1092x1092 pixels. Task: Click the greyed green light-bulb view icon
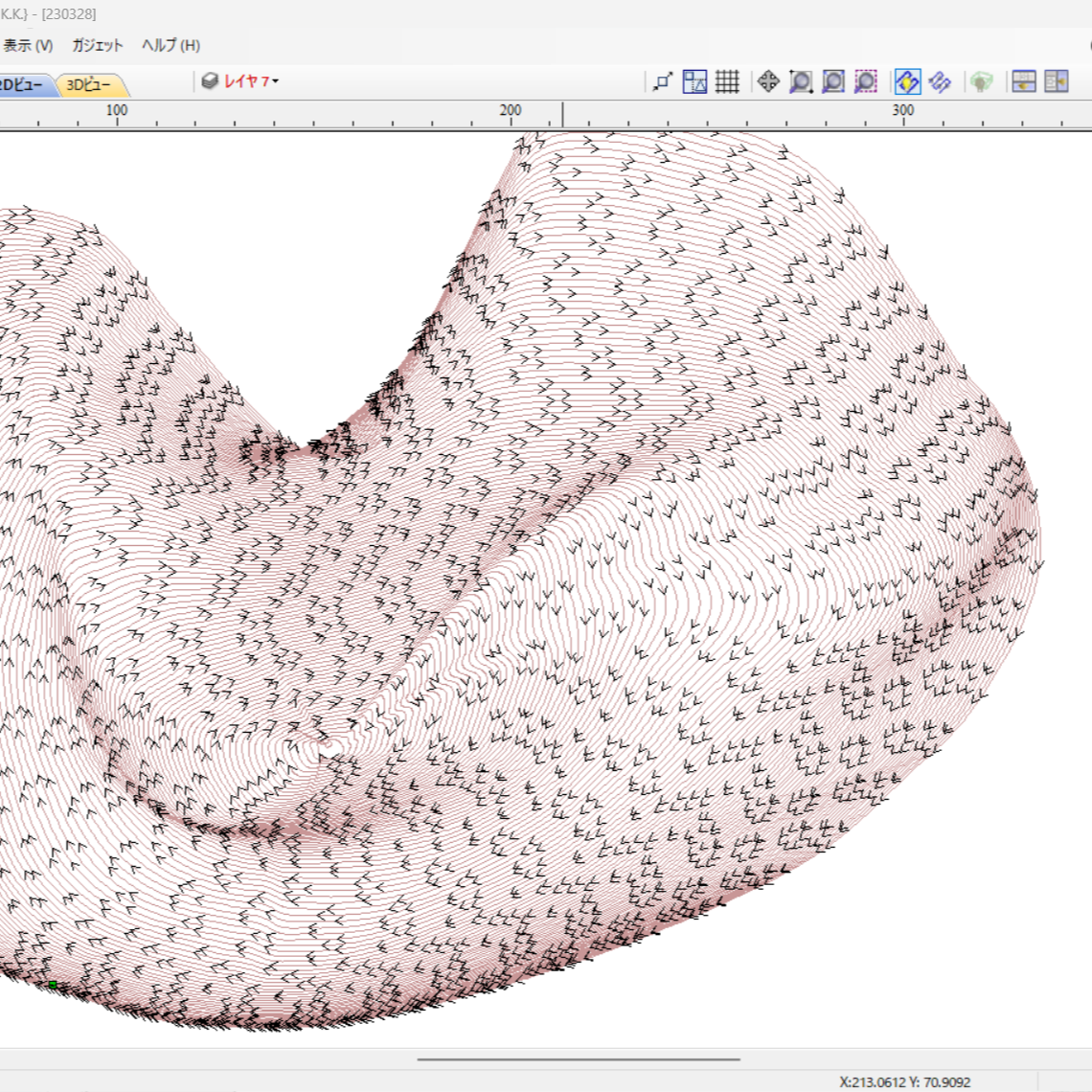[x=981, y=81]
